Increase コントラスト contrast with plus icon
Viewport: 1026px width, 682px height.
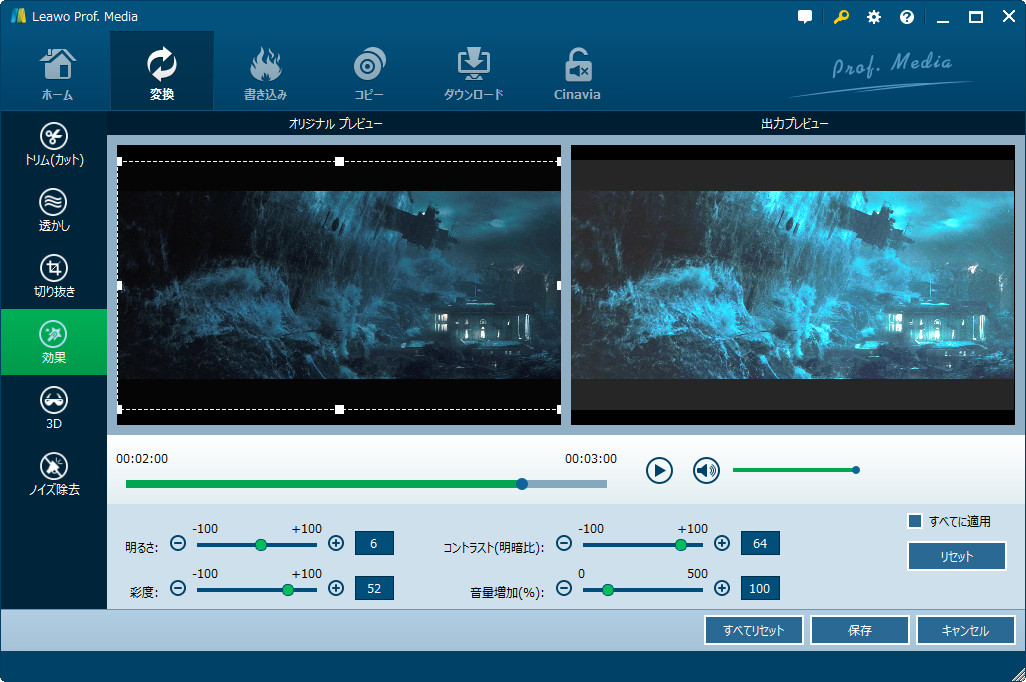tap(722, 543)
